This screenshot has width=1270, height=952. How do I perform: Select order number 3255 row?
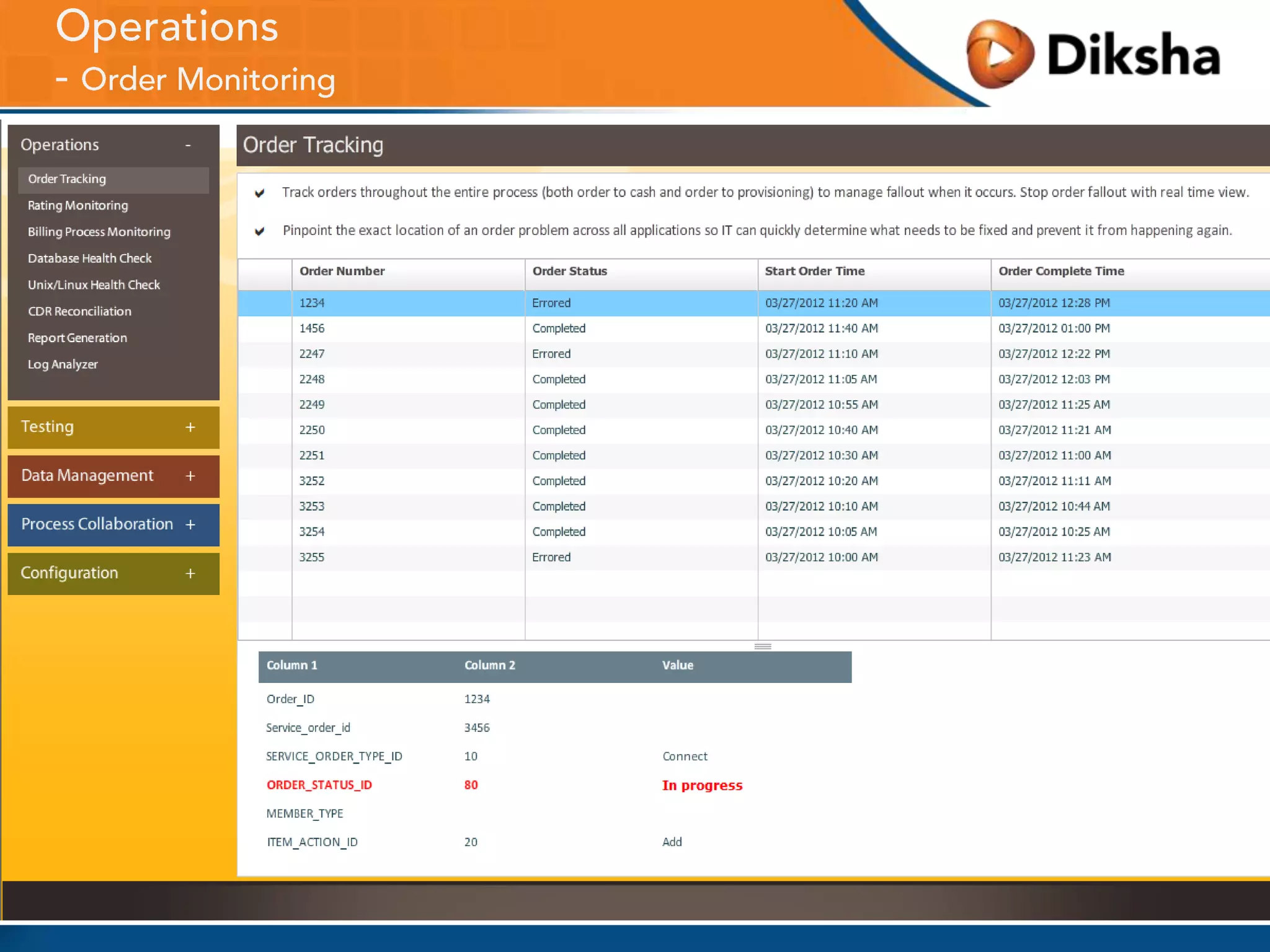312,557
